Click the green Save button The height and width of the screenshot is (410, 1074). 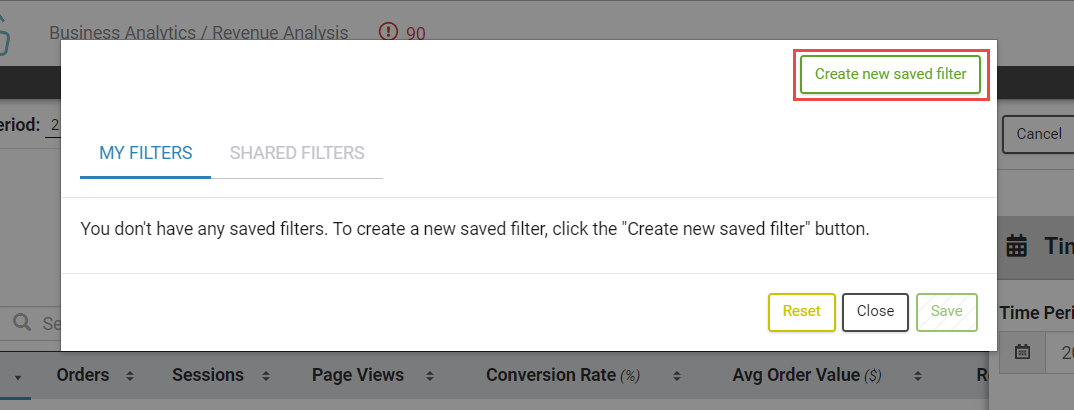pos(947,312)
